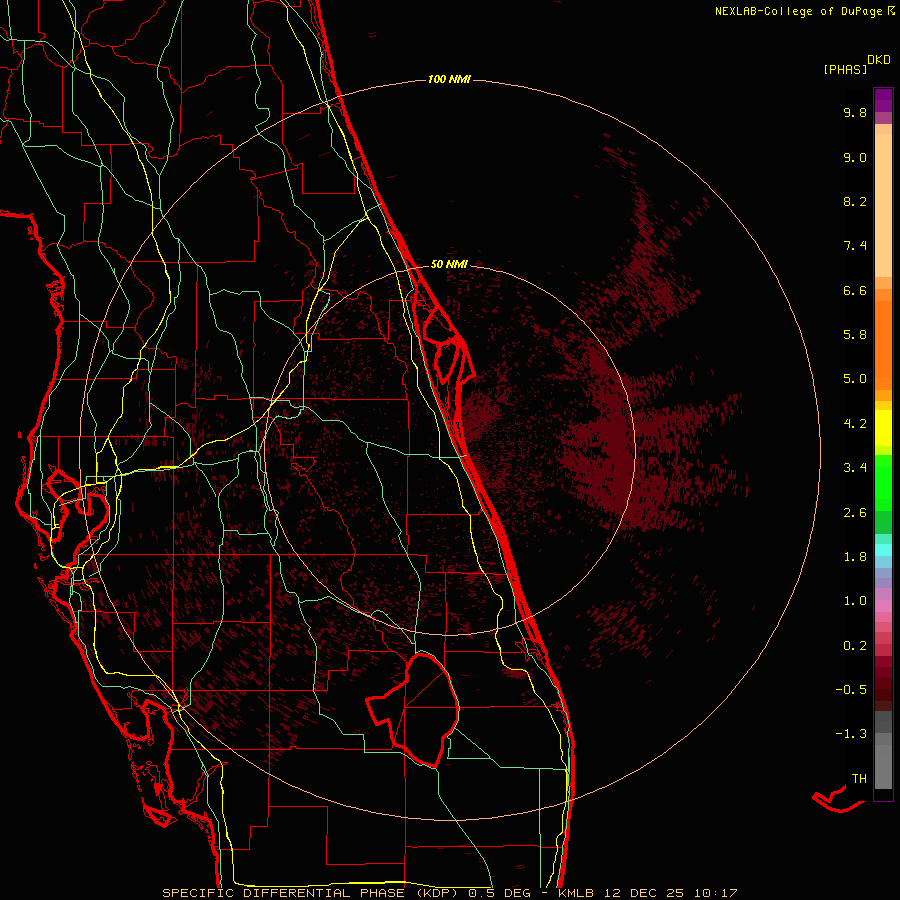Click the KMLB radar site identifier

pyautogui.click(x=576, y=893)
